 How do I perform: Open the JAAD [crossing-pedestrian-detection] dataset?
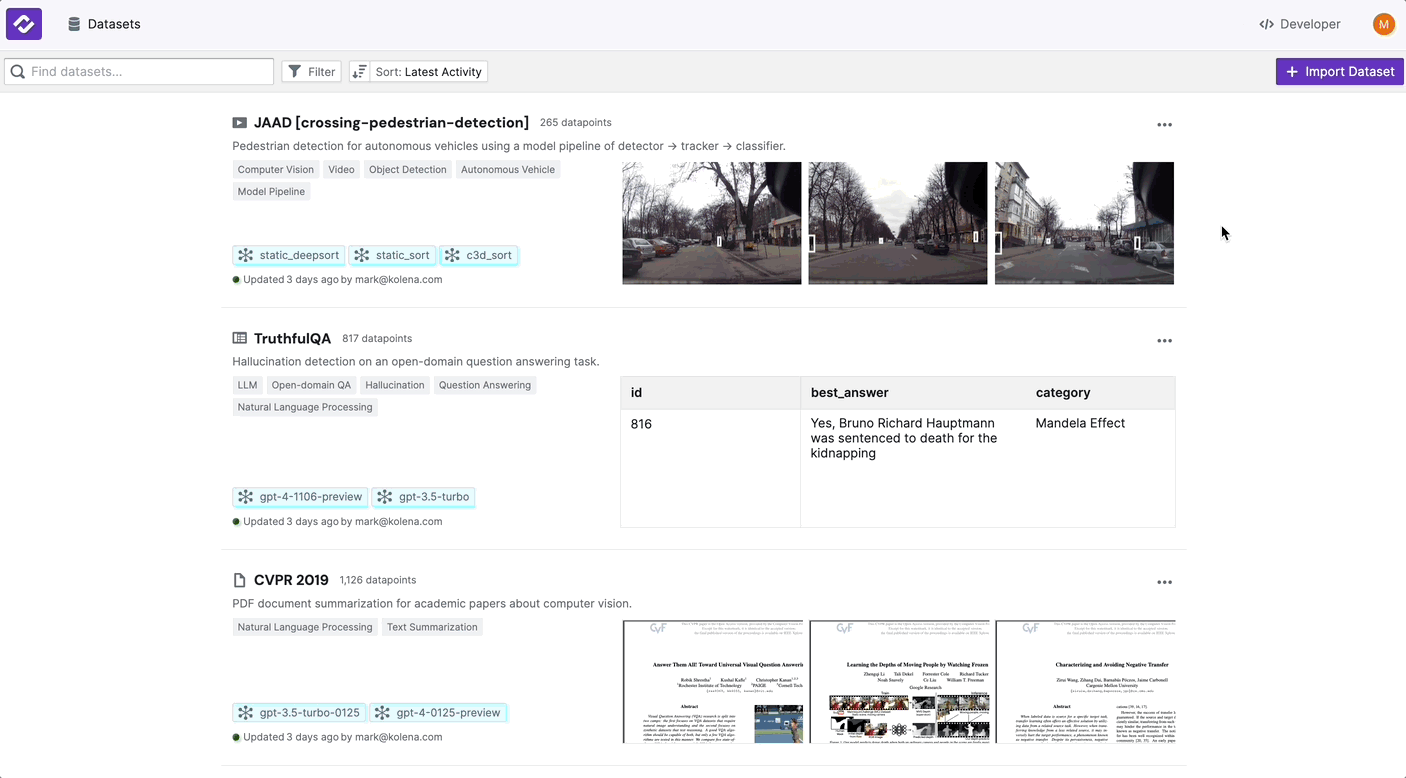391,122
